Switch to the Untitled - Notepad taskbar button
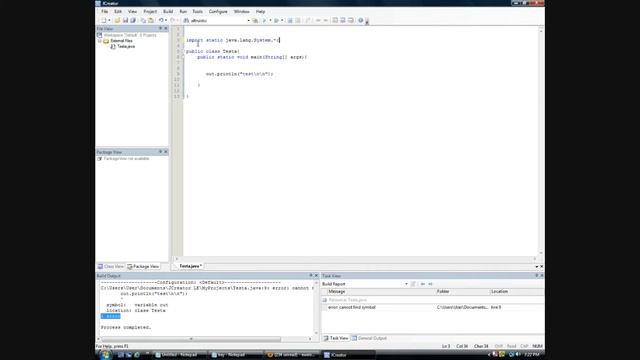Image resolution: width=640 pixels, height=360 pixels. 180,355
